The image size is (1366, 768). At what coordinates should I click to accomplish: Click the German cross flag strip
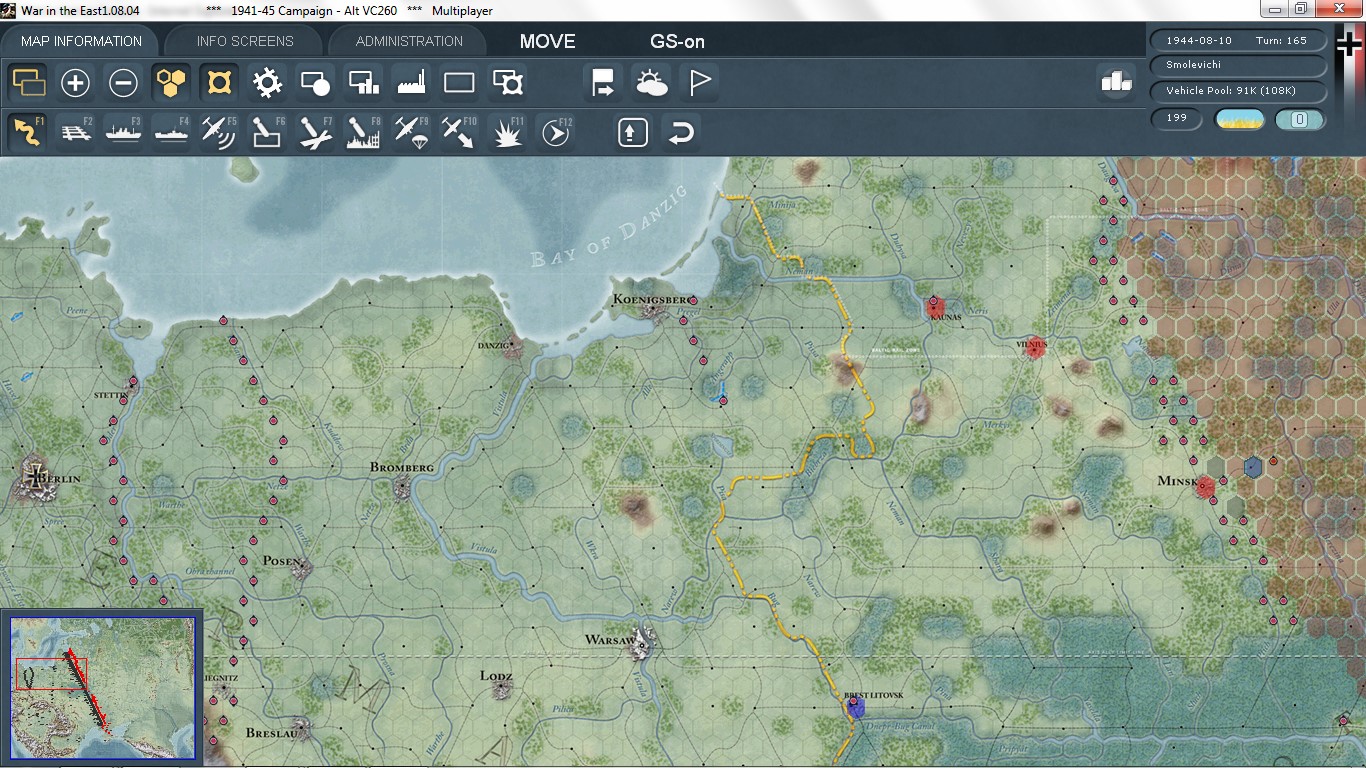pos(1349,92)
